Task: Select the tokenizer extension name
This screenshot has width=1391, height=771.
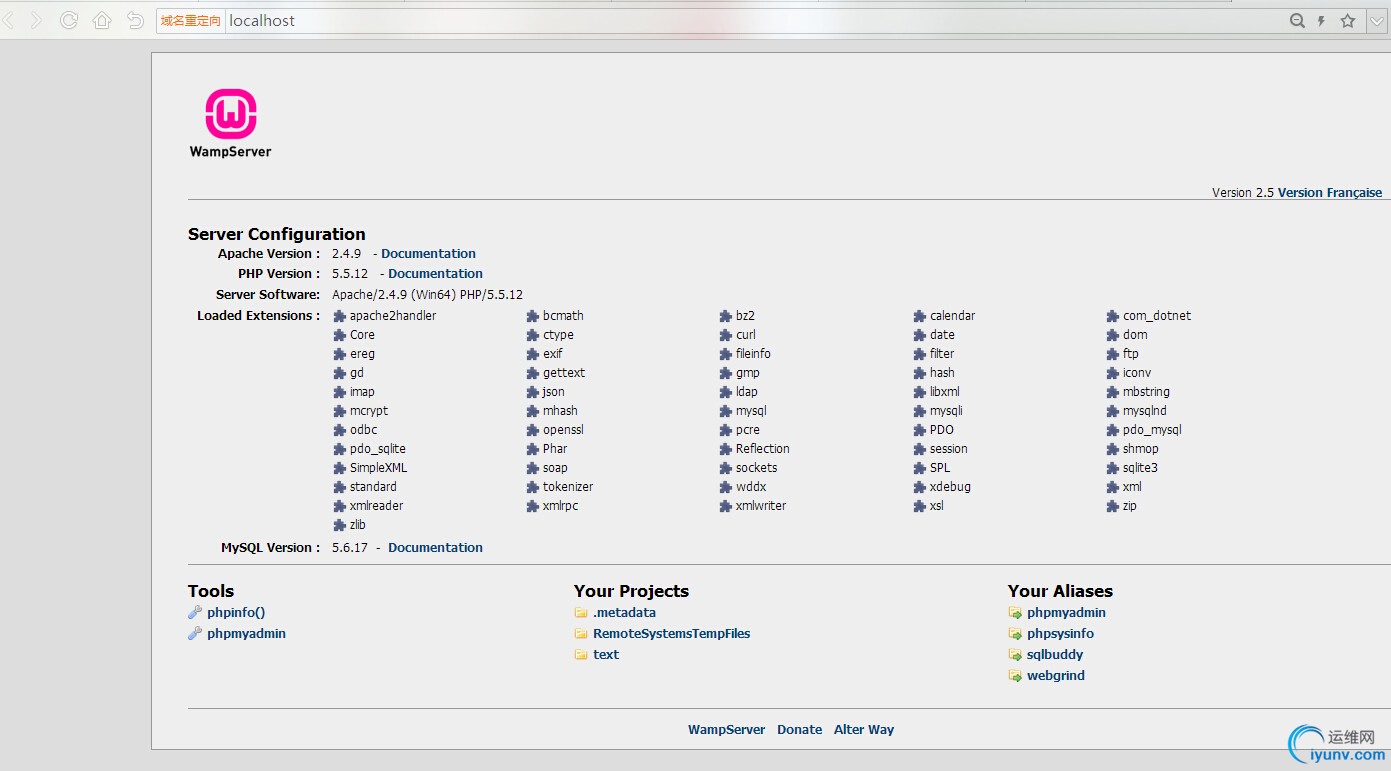Action: 568,487
